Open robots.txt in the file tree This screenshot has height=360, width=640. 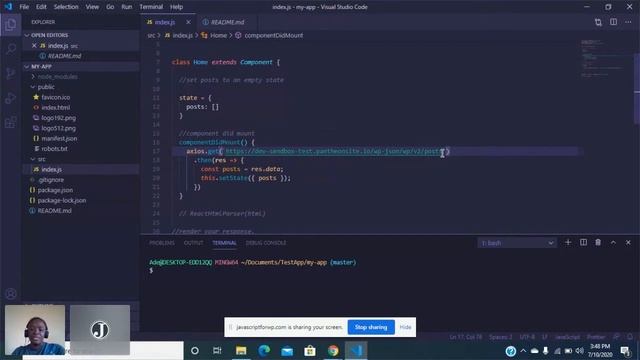(x=54, y=149)
